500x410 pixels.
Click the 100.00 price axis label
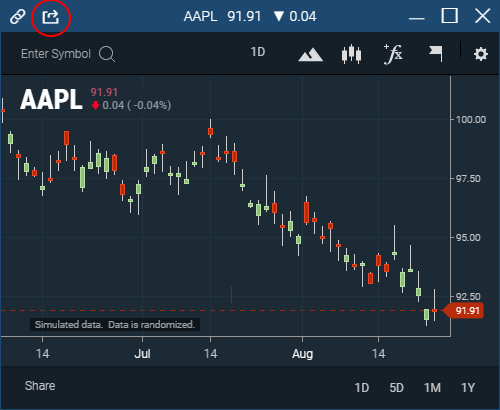(471, 120)
